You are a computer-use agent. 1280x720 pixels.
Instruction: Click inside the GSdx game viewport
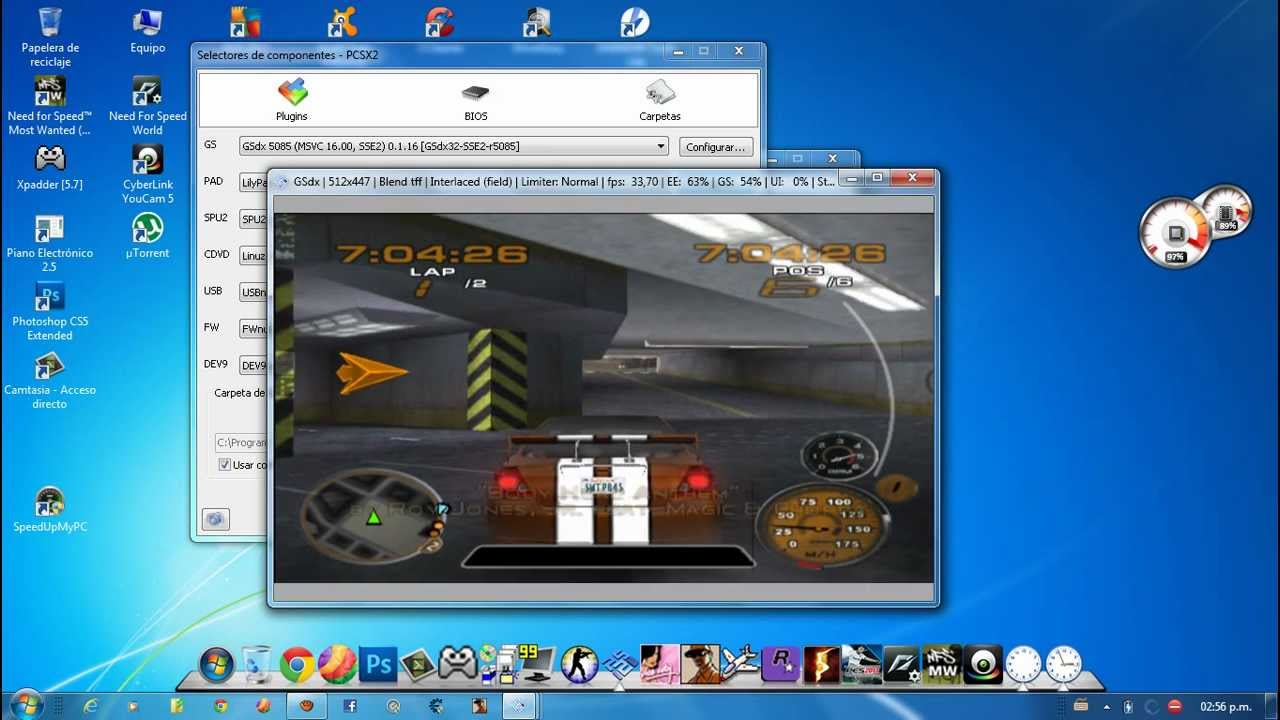[x=604, y=397]
